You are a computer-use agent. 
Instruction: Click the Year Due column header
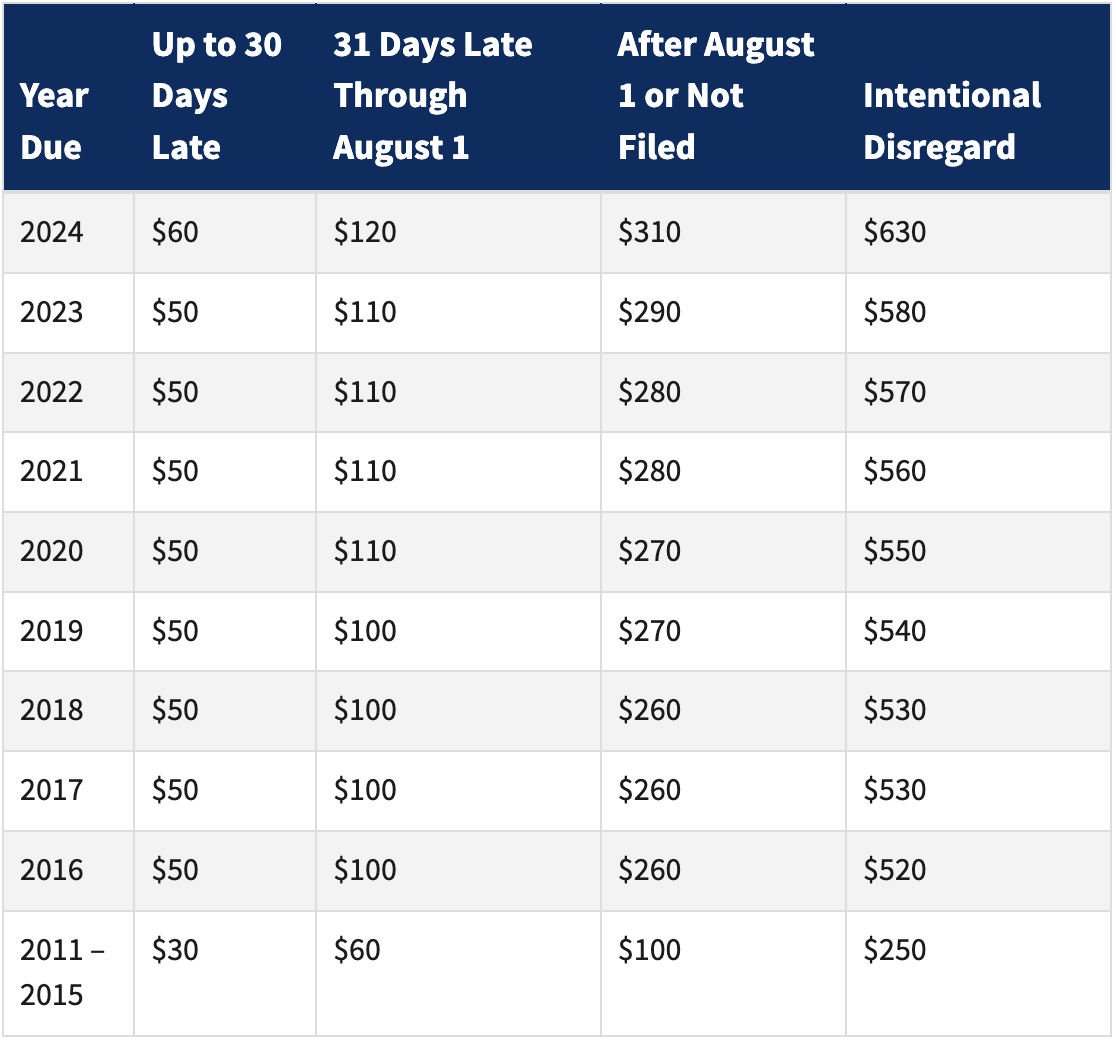pos(55,121)
